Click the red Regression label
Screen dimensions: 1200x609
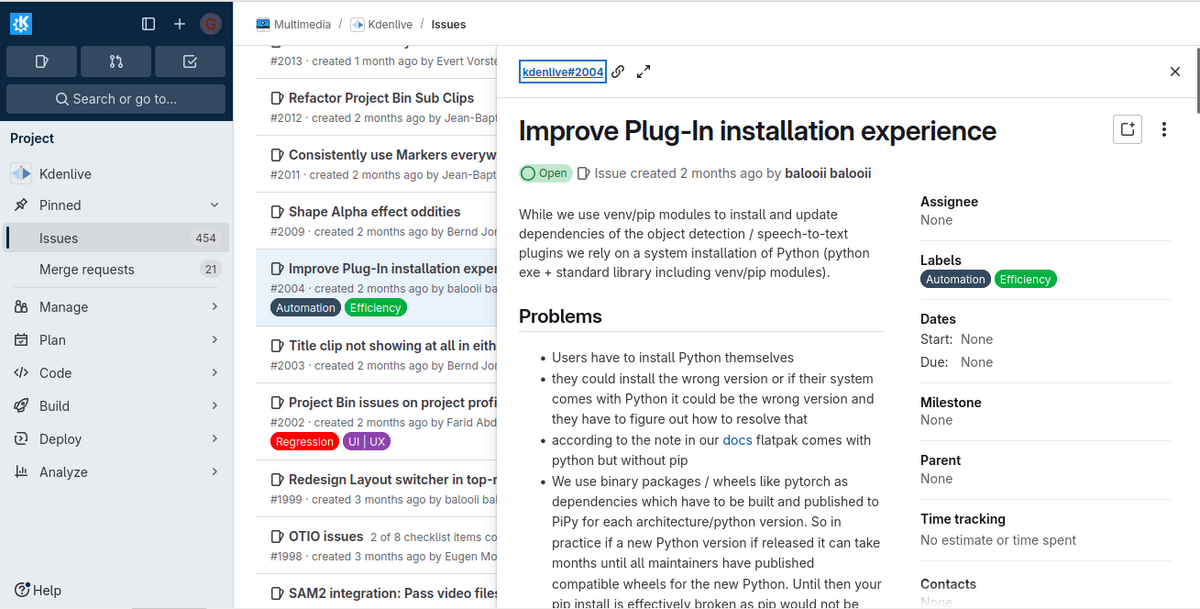coord(304,441)
